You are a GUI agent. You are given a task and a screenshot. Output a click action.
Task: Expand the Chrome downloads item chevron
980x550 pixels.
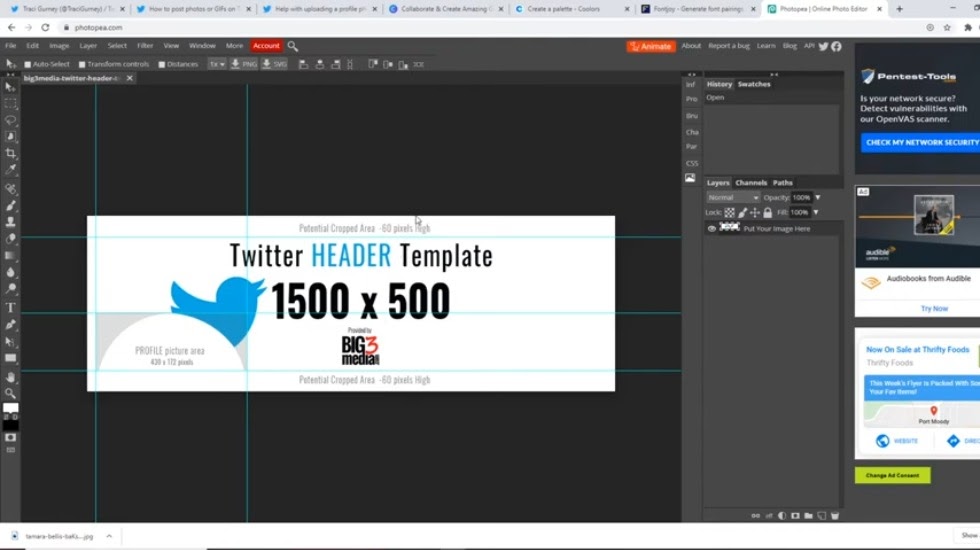click(x=109, y=536)
